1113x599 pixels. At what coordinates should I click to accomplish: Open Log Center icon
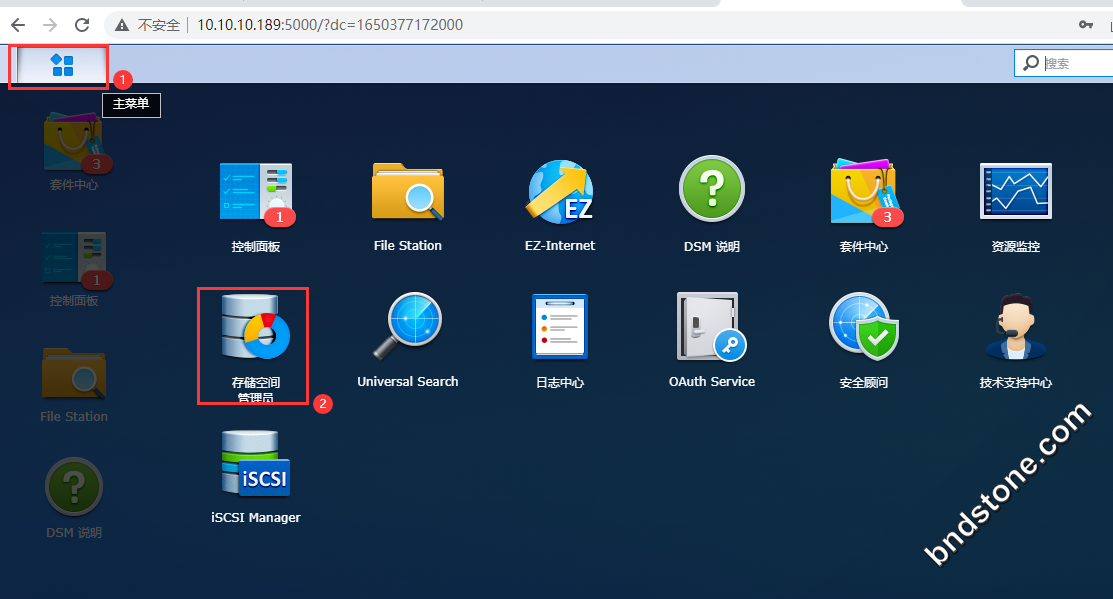point(560,327)
